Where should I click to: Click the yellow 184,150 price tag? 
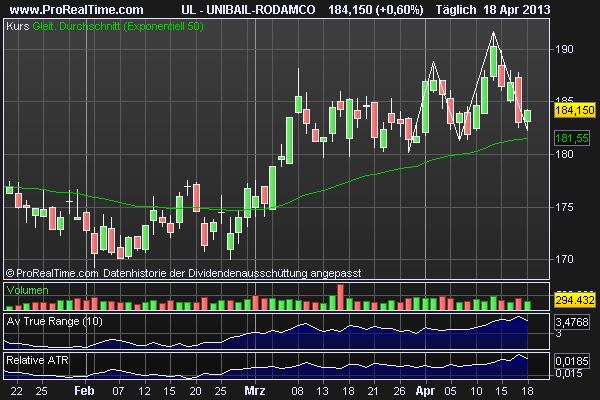point(575,111)
